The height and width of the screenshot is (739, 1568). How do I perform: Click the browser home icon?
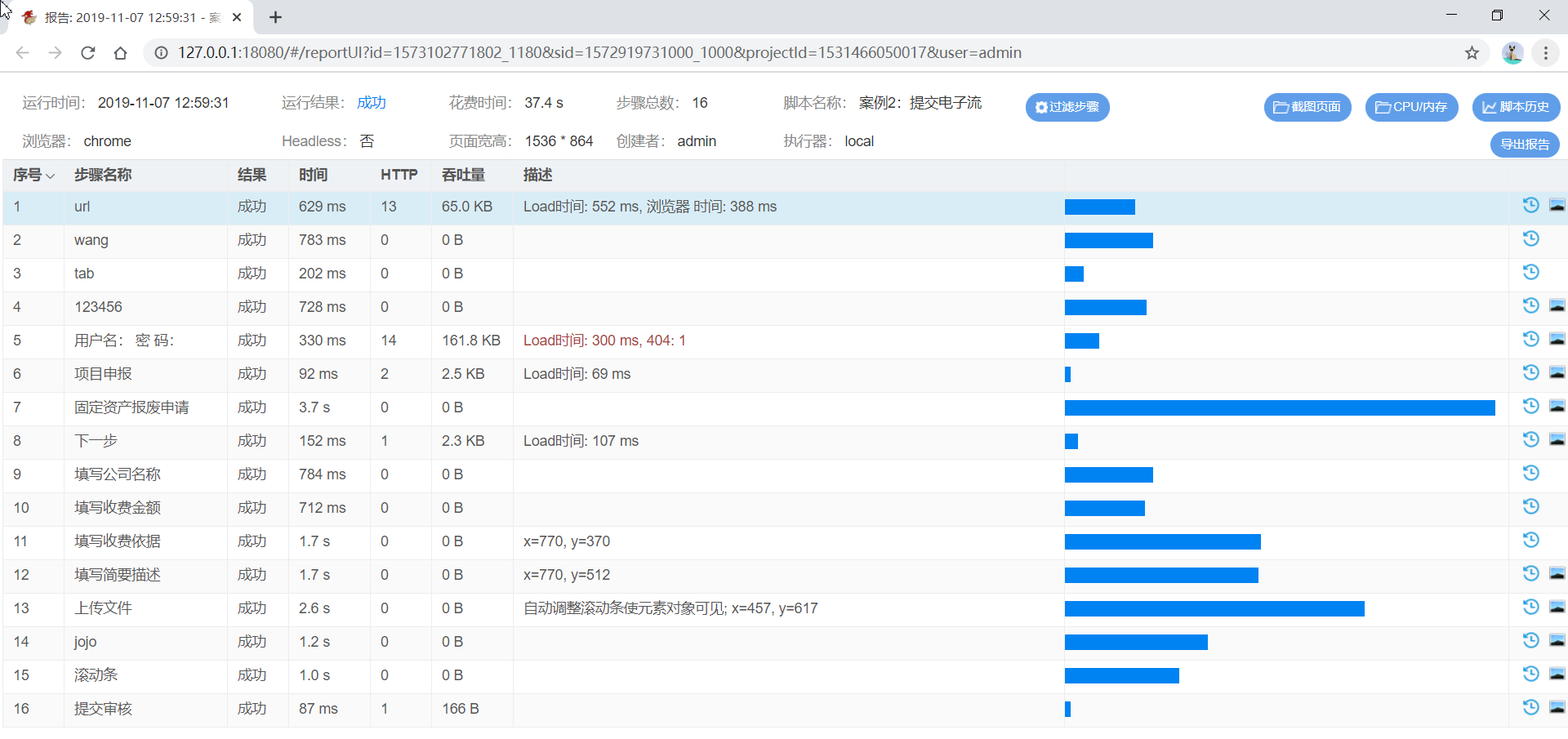[x=120, y=53]
